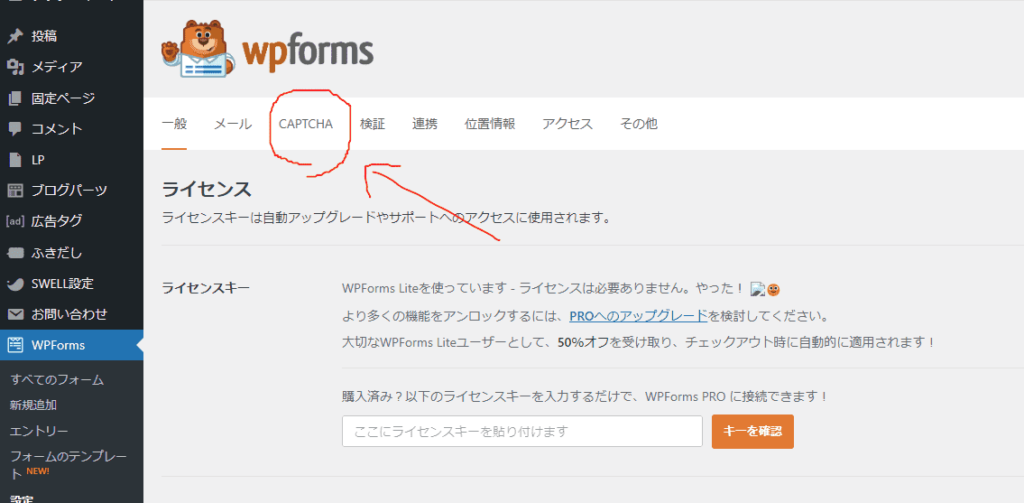Click the wpforms wordmark text
Screen dimensions: 1024x503
point(308,52)
